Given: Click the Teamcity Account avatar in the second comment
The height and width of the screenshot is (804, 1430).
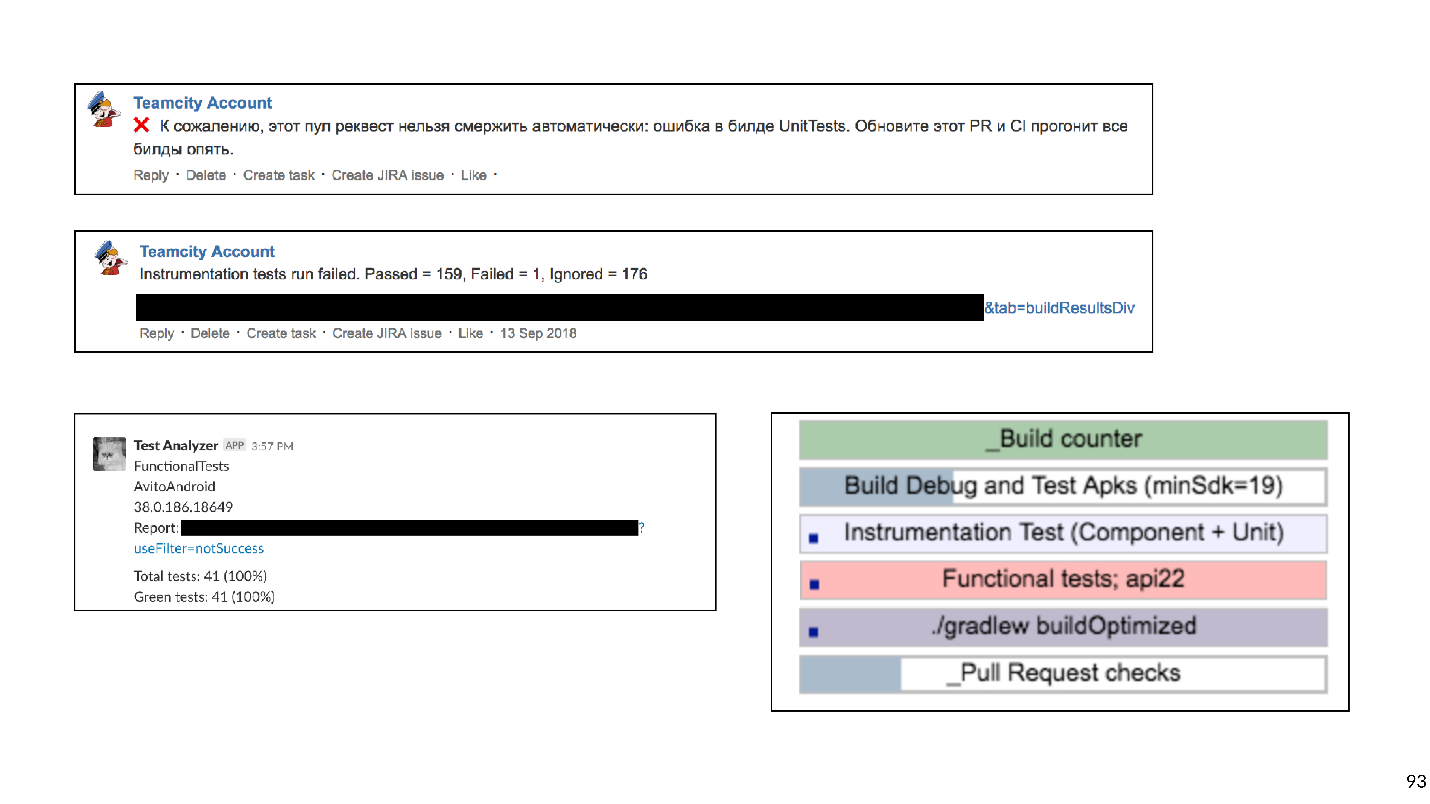Looking at the screenshot, I should (111, 258).
